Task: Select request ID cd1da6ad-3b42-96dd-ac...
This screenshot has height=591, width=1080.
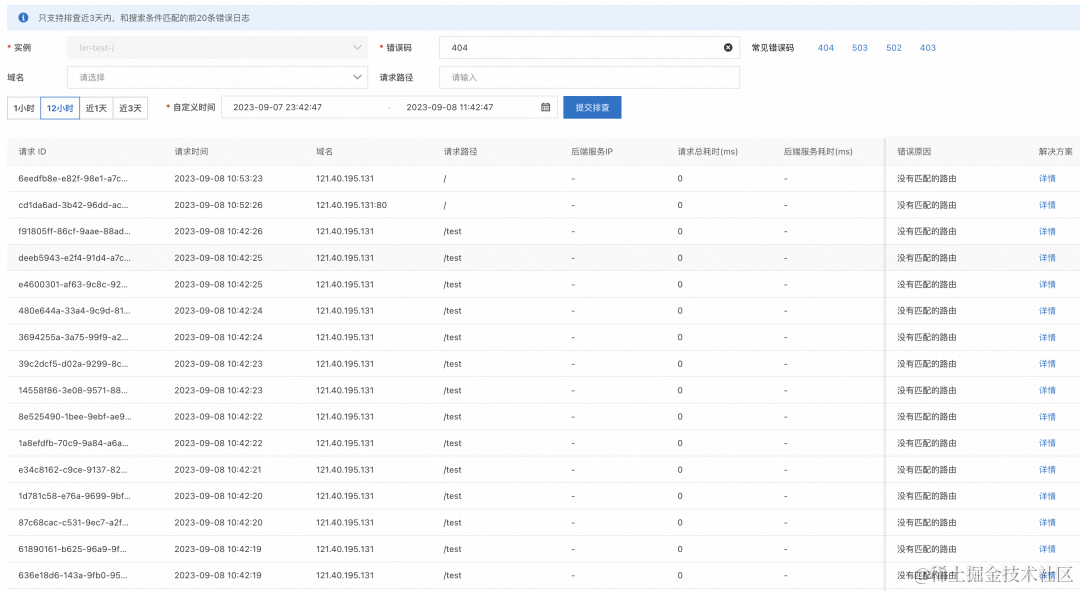Action: pyautogui.click(x=73, y=205)
